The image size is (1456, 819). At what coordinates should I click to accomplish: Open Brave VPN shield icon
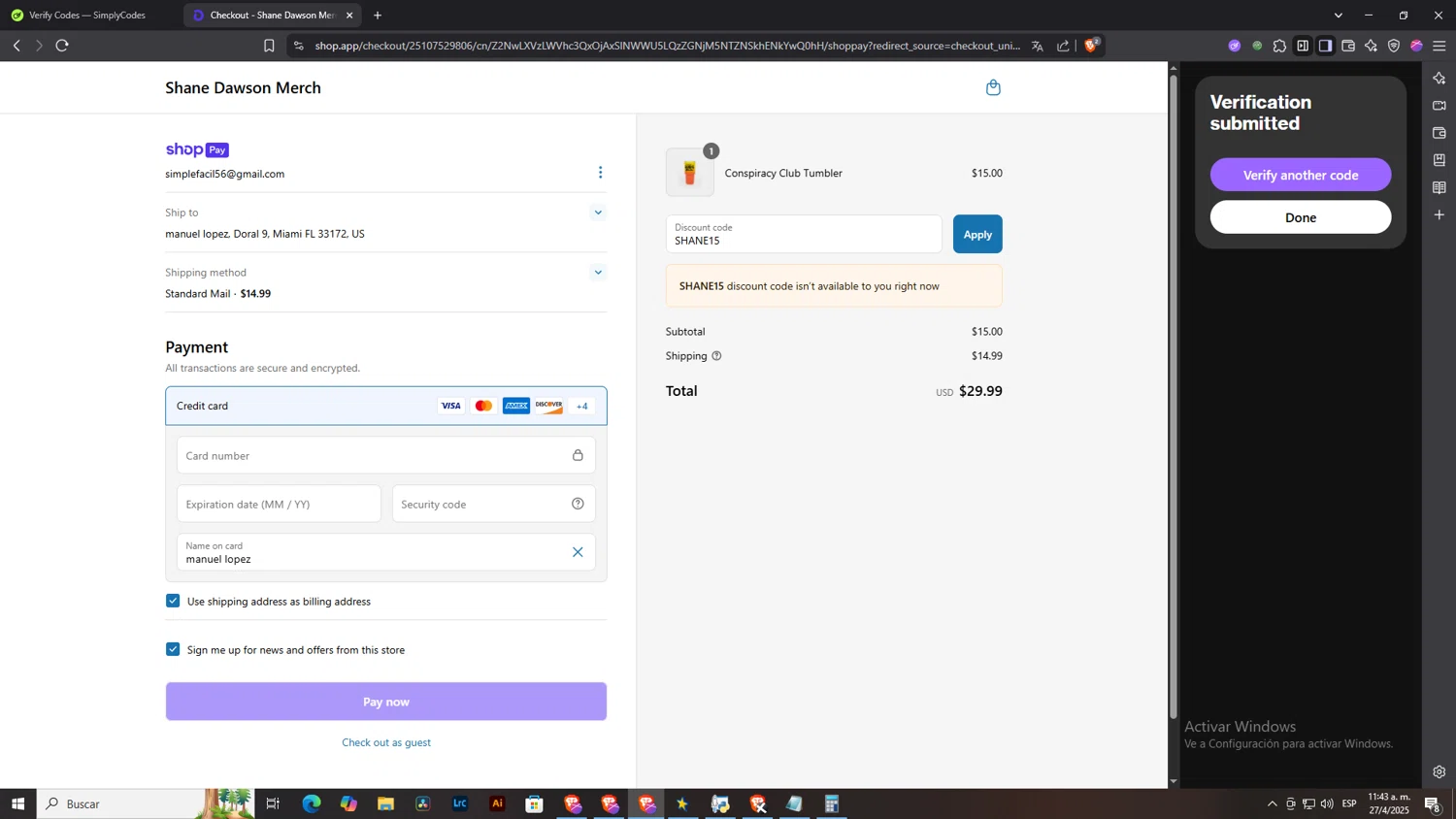pos(1394,46)
